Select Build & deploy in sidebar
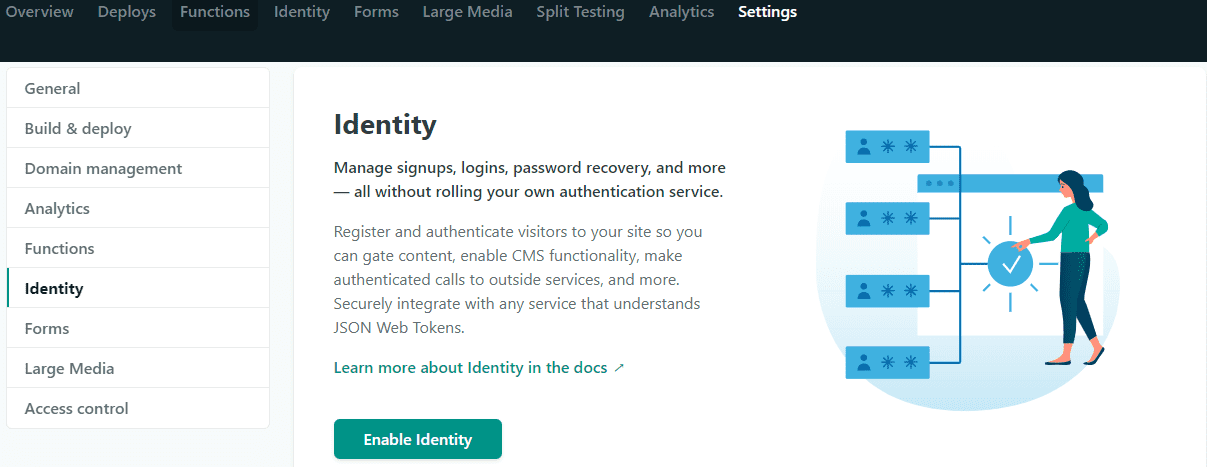Viewport: 1207px width, 467px height. point(78,129)
